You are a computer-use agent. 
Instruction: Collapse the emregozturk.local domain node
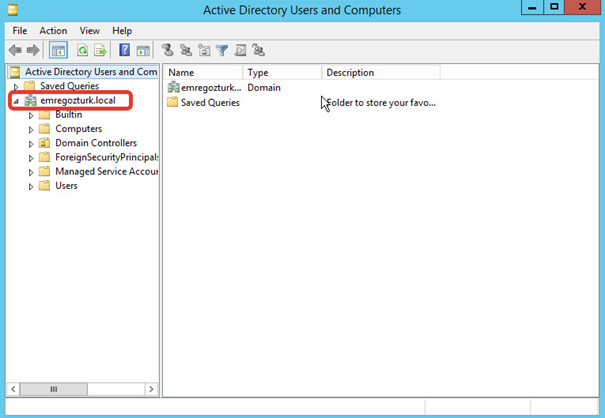point(16,101)
